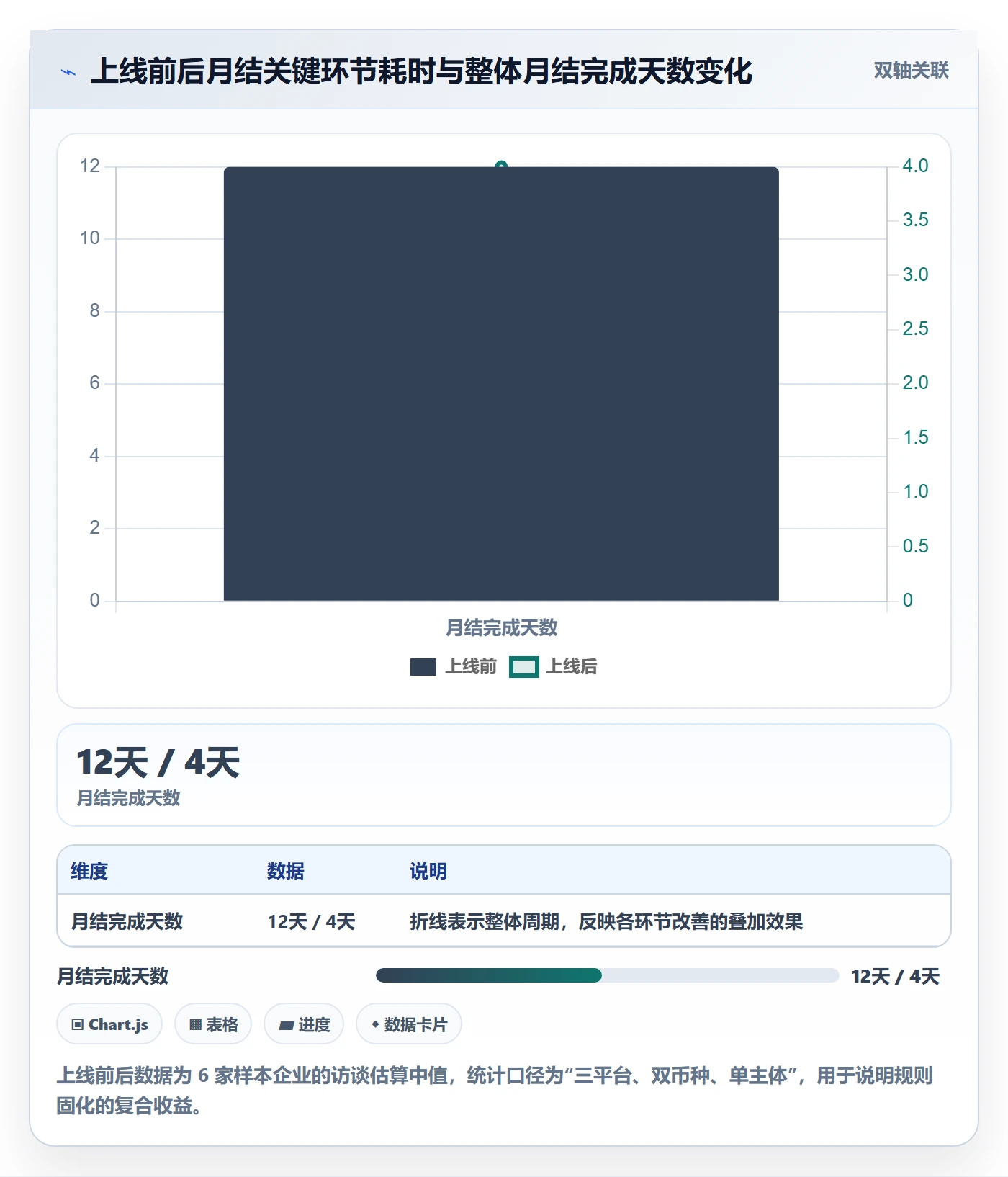Click the 月结完成天数 progress bar
Viewport: 1008px width, 1177px height.
pos(607,975)
